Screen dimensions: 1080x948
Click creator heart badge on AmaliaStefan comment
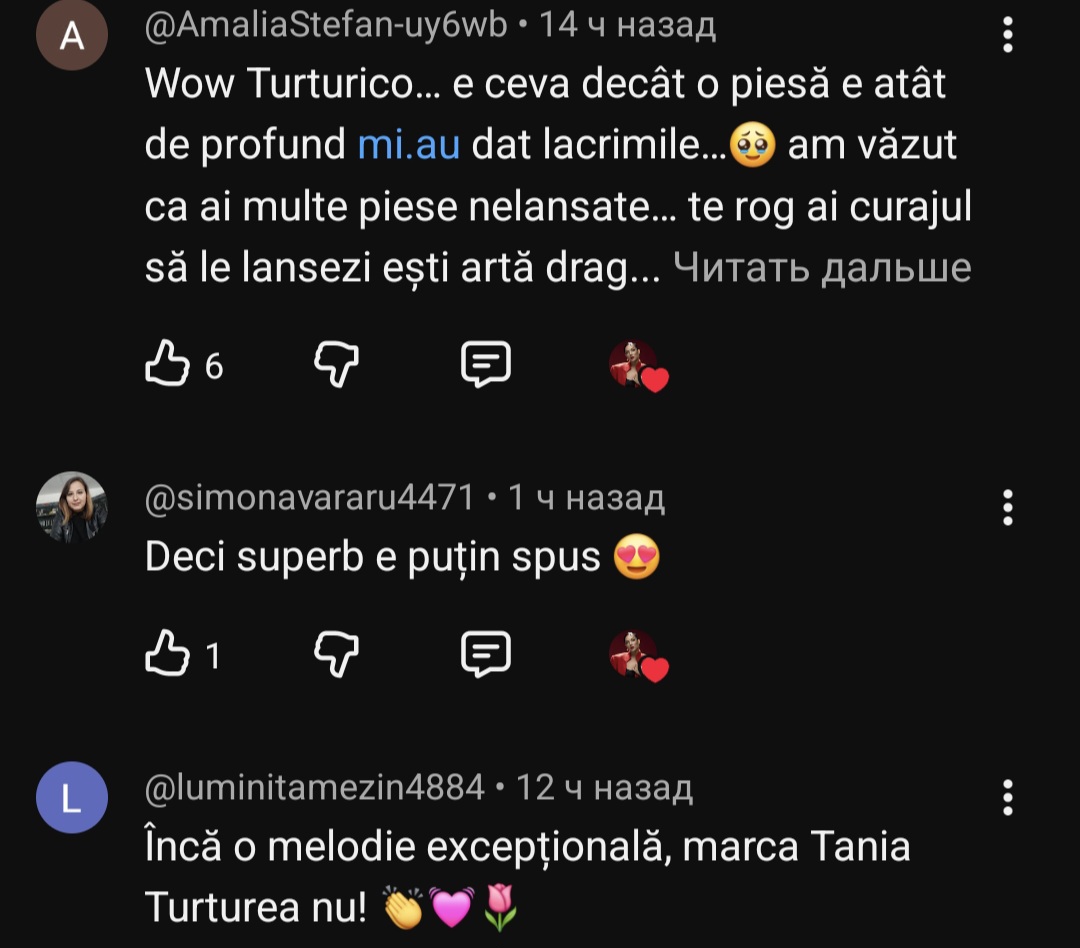[x=638, y=366]
